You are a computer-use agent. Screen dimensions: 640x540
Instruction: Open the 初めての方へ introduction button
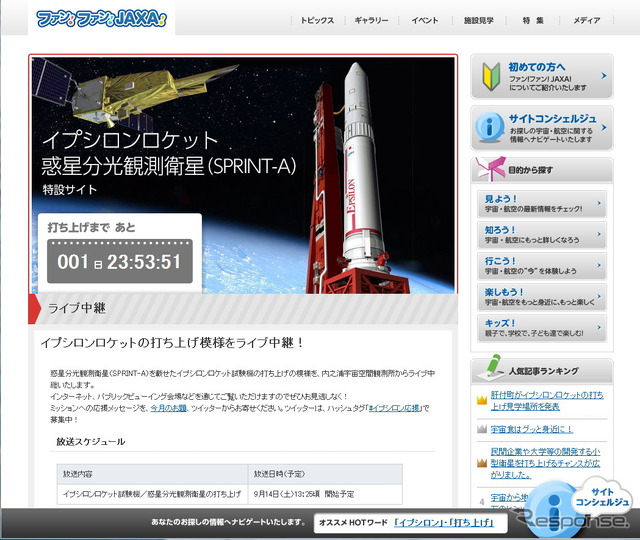tap(541, 76)
